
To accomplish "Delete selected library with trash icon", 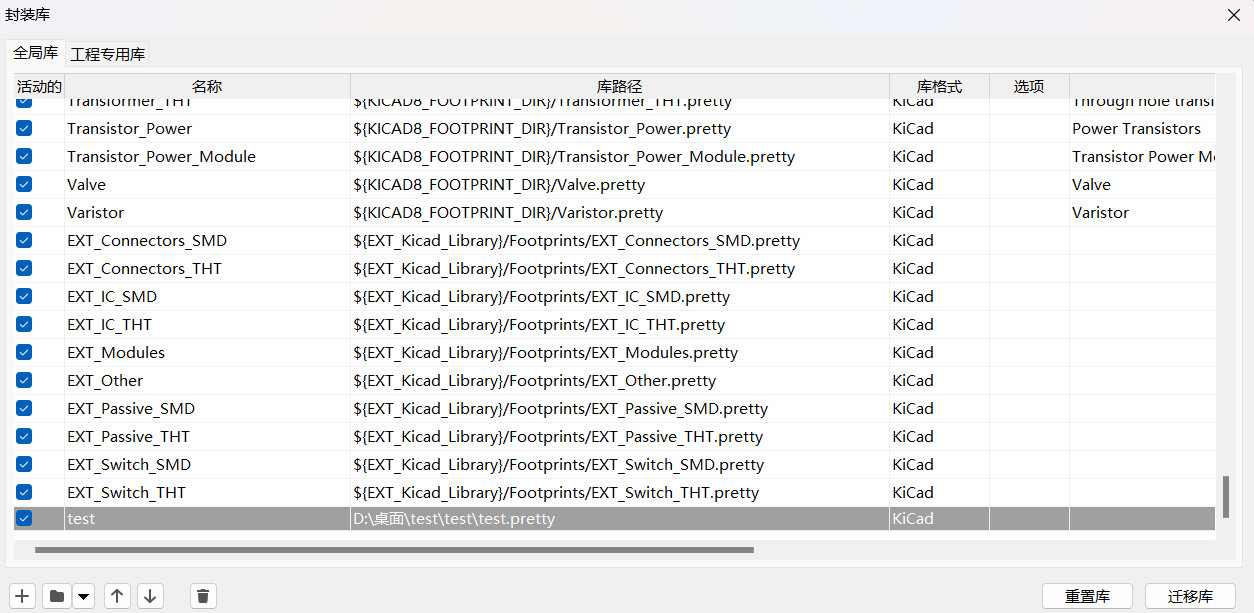I will pyautogui.click(x=203, y=596).
